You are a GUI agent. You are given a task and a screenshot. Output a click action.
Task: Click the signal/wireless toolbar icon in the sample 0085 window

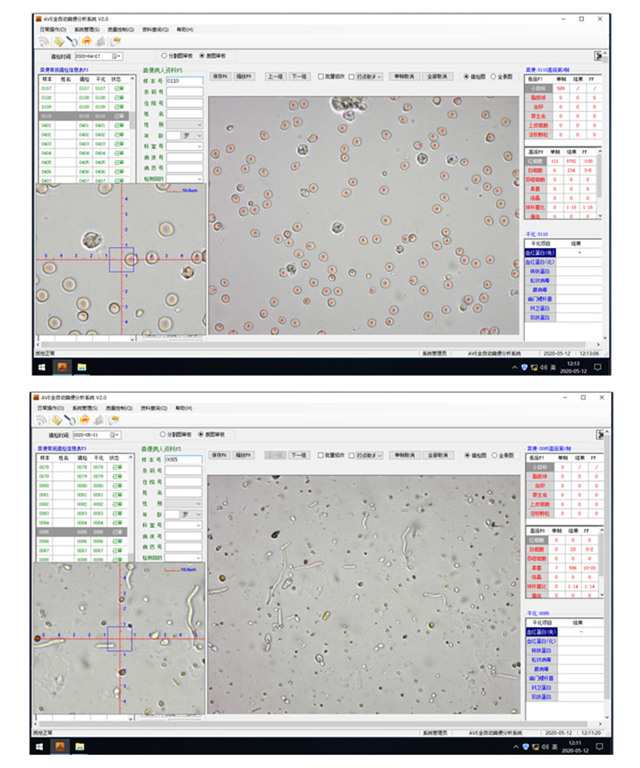coord(42,420)
